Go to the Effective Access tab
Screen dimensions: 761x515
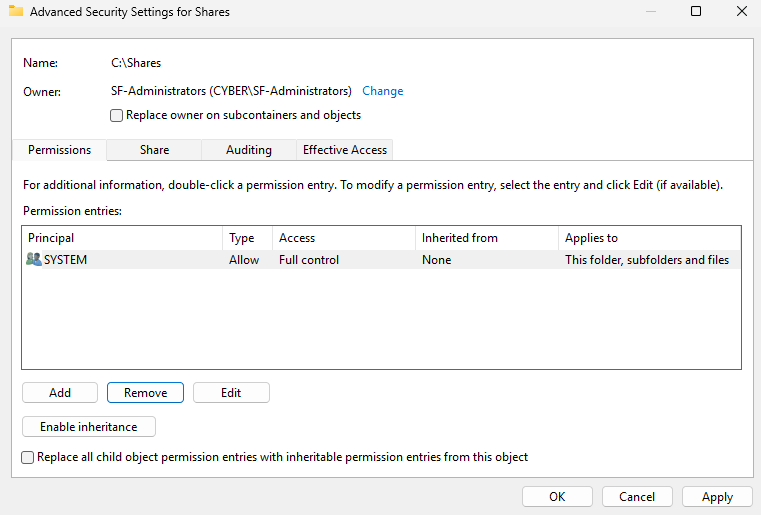344,150
